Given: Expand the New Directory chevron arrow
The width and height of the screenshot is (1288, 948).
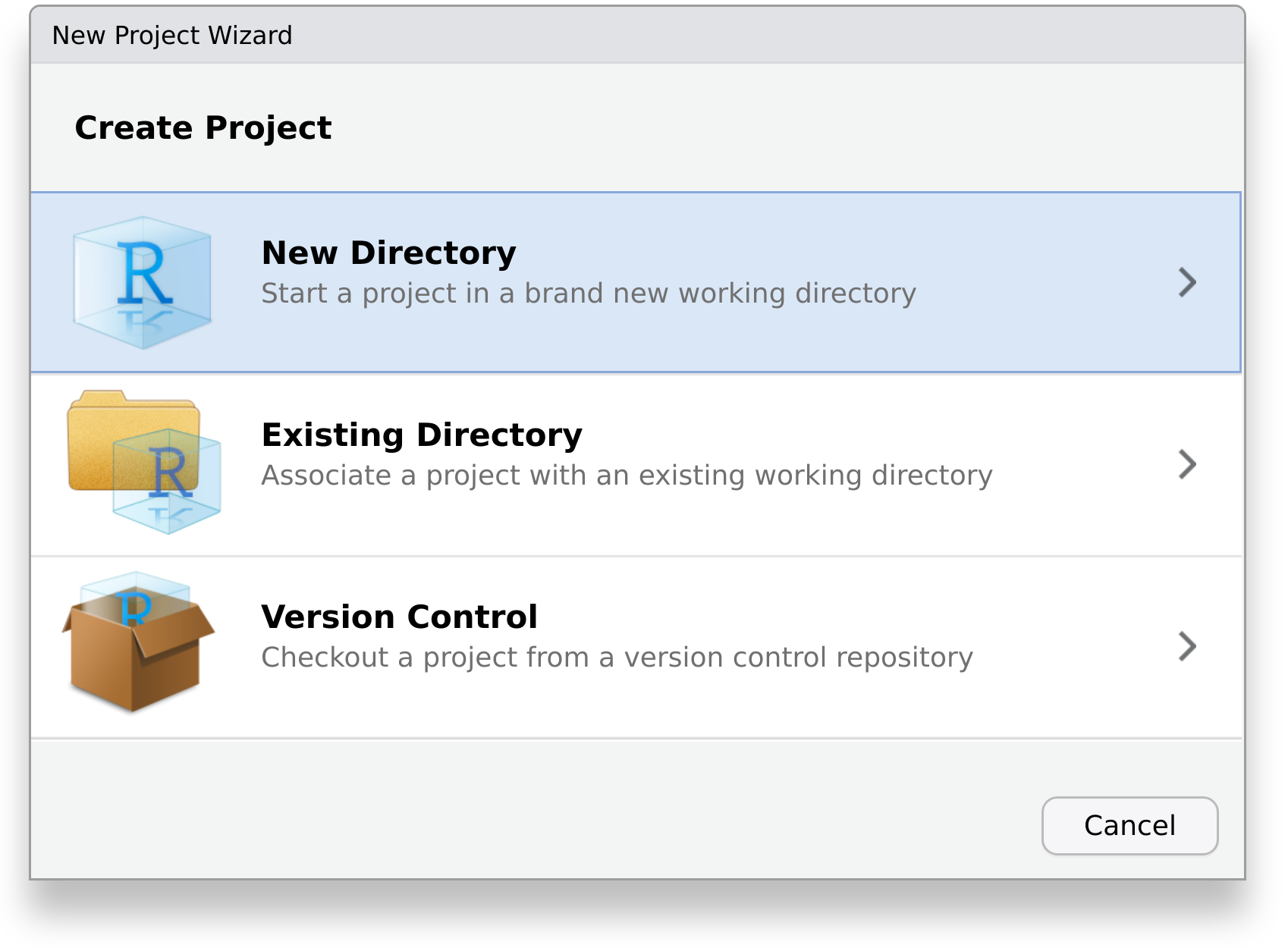Looking at the screenshot, I should pos(1187,282).
